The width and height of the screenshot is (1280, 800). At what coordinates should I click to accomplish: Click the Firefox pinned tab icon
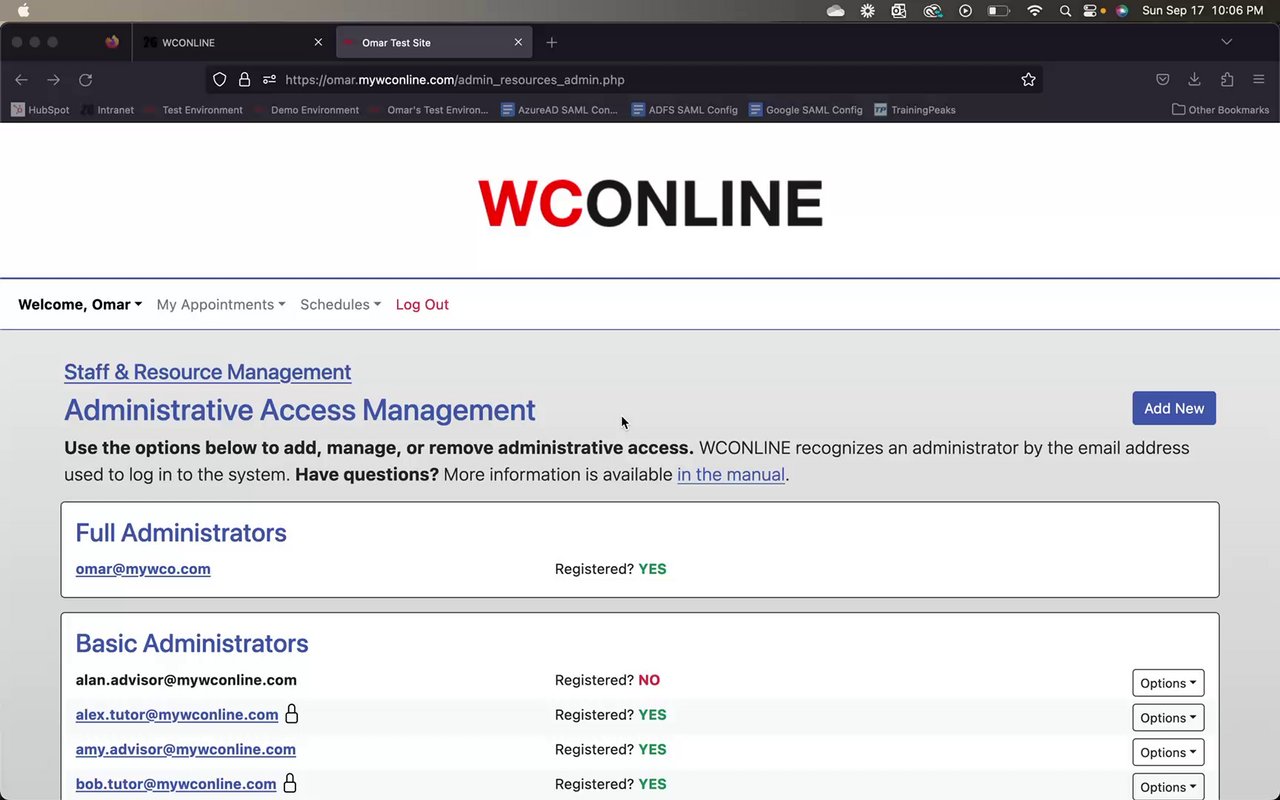click(x=112, y=42)
